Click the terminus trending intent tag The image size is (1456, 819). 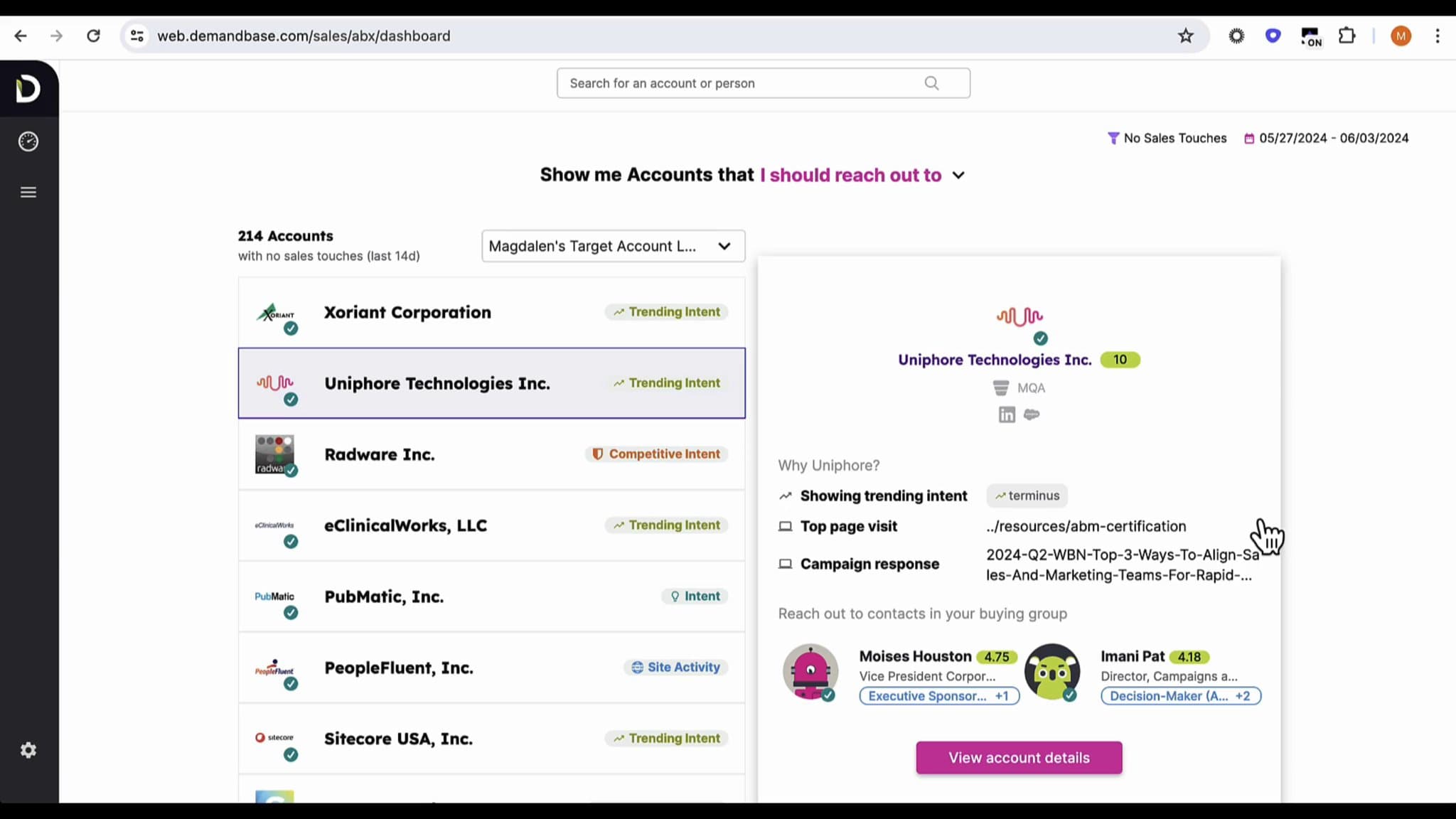click(x=1027, y=496)
